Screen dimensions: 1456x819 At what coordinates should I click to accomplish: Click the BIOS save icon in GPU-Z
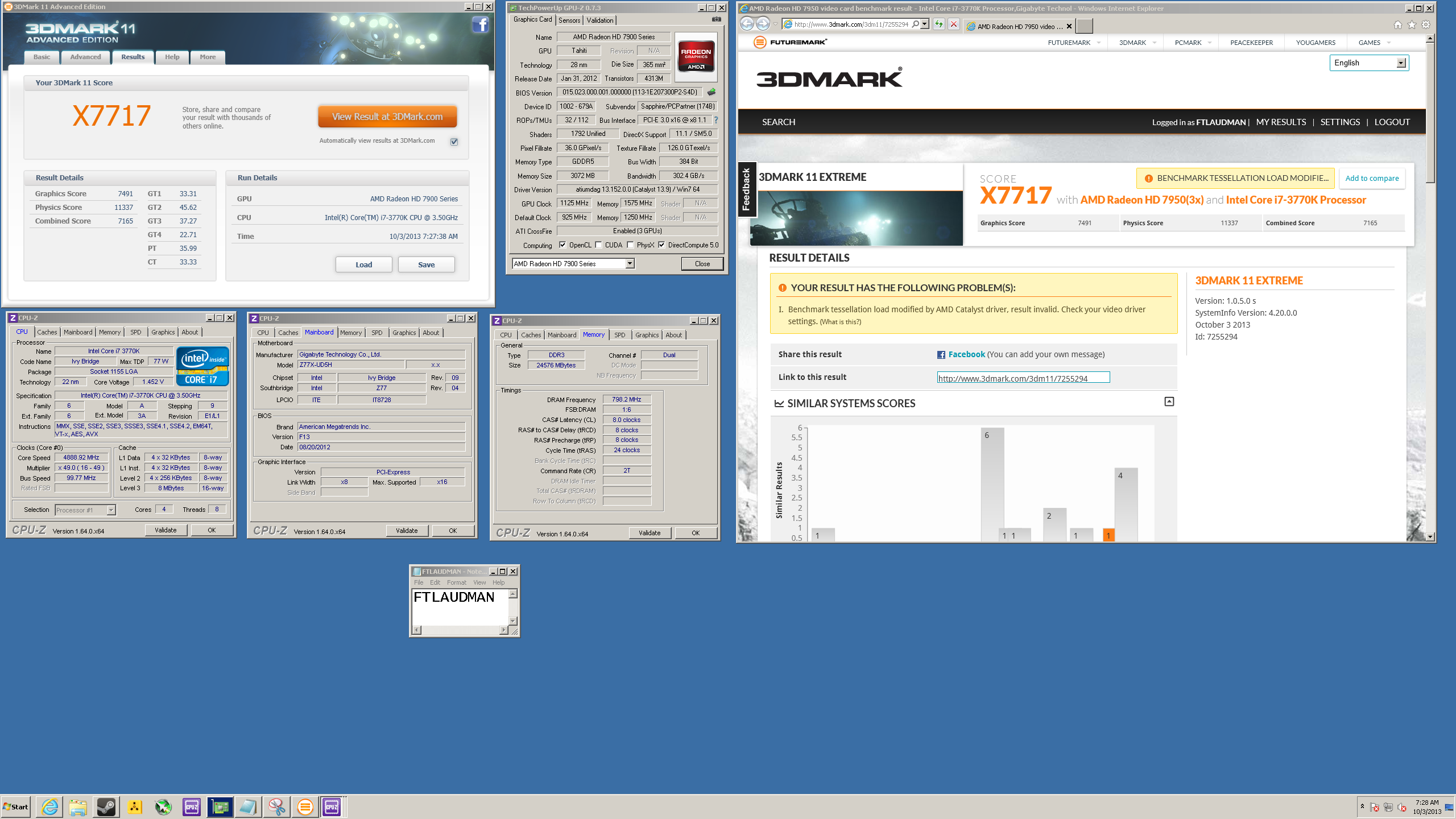click(x=712, y=92)
